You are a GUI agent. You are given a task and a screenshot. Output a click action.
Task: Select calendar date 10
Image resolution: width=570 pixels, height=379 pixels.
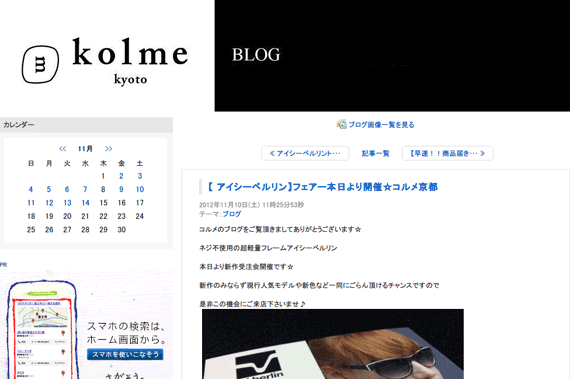(x=140, y=189)
